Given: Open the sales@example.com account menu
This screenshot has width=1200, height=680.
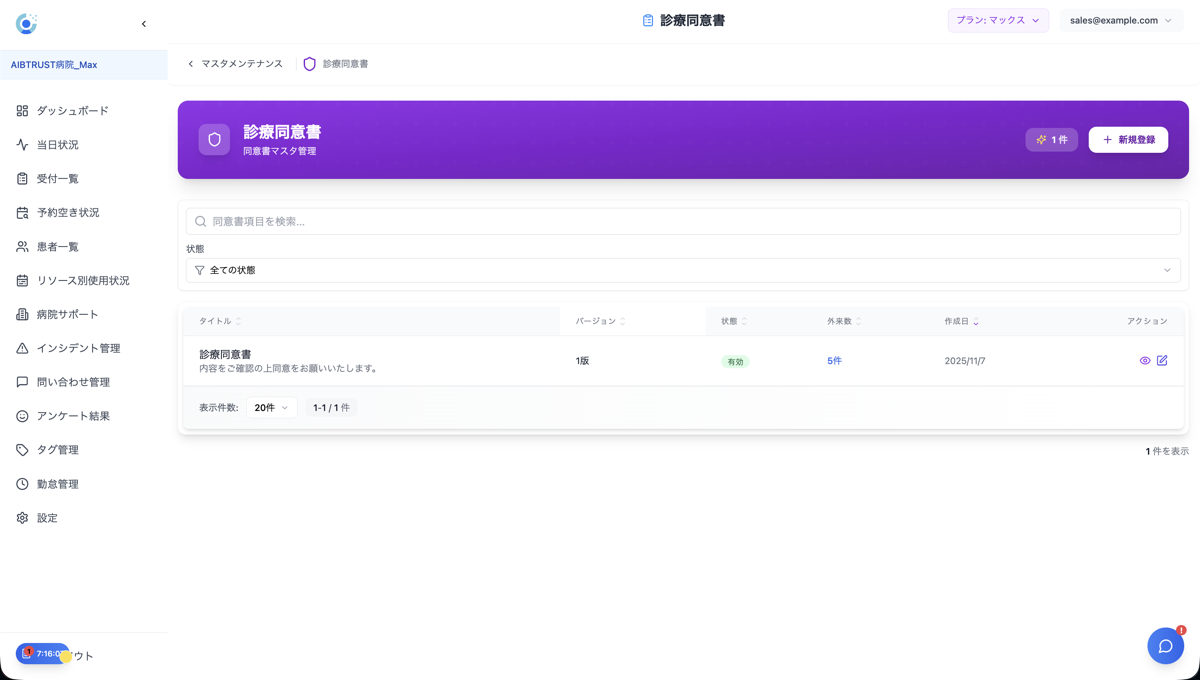Looking at the screenshot, I should click(x=1121, y=20).
